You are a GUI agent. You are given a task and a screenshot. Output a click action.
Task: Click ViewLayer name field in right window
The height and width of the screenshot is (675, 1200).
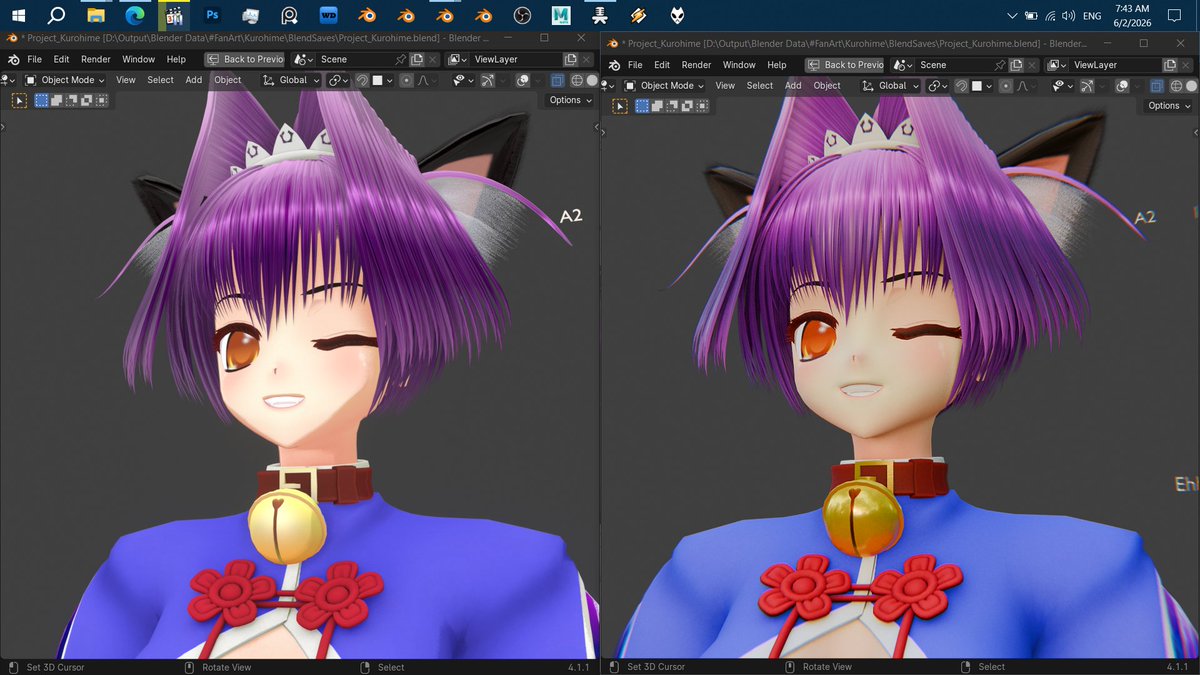point(1114,65)
